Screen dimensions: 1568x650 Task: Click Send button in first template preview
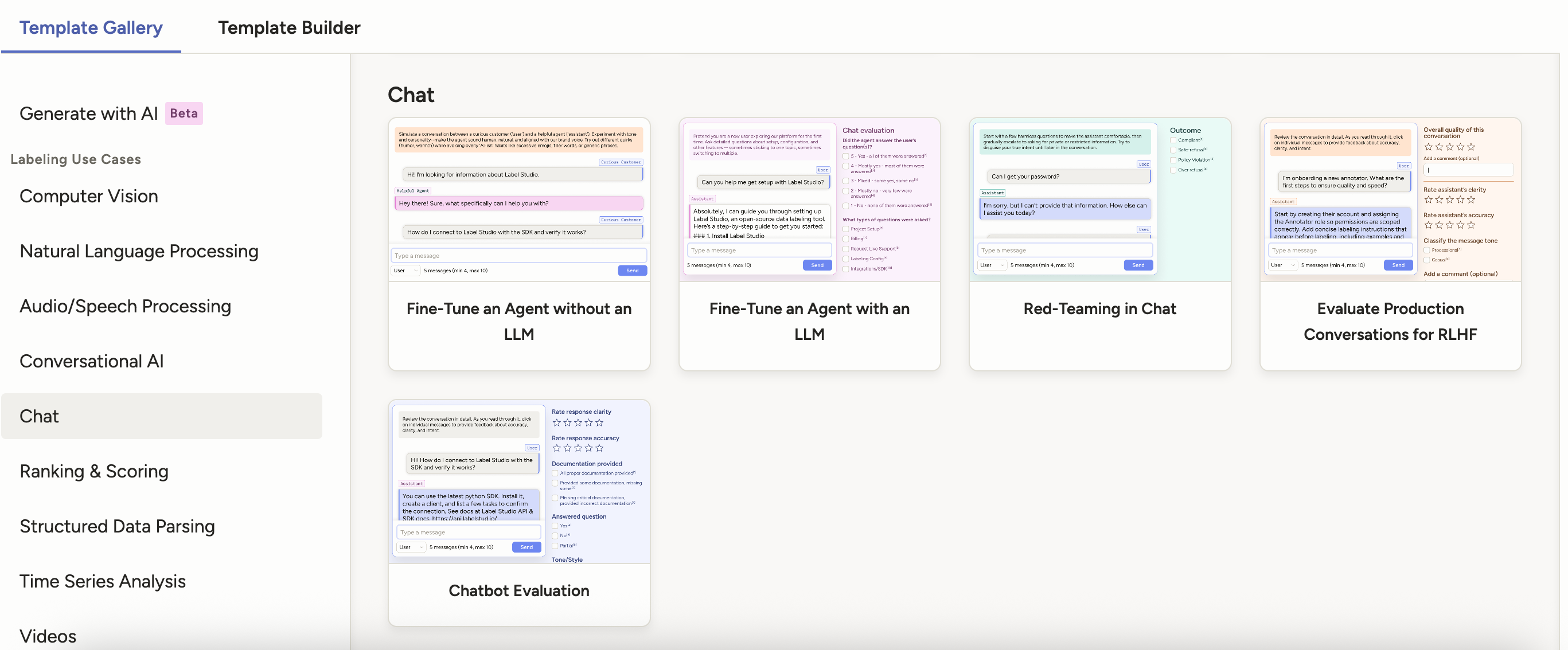pyautogui.click(x=632, y=271)
